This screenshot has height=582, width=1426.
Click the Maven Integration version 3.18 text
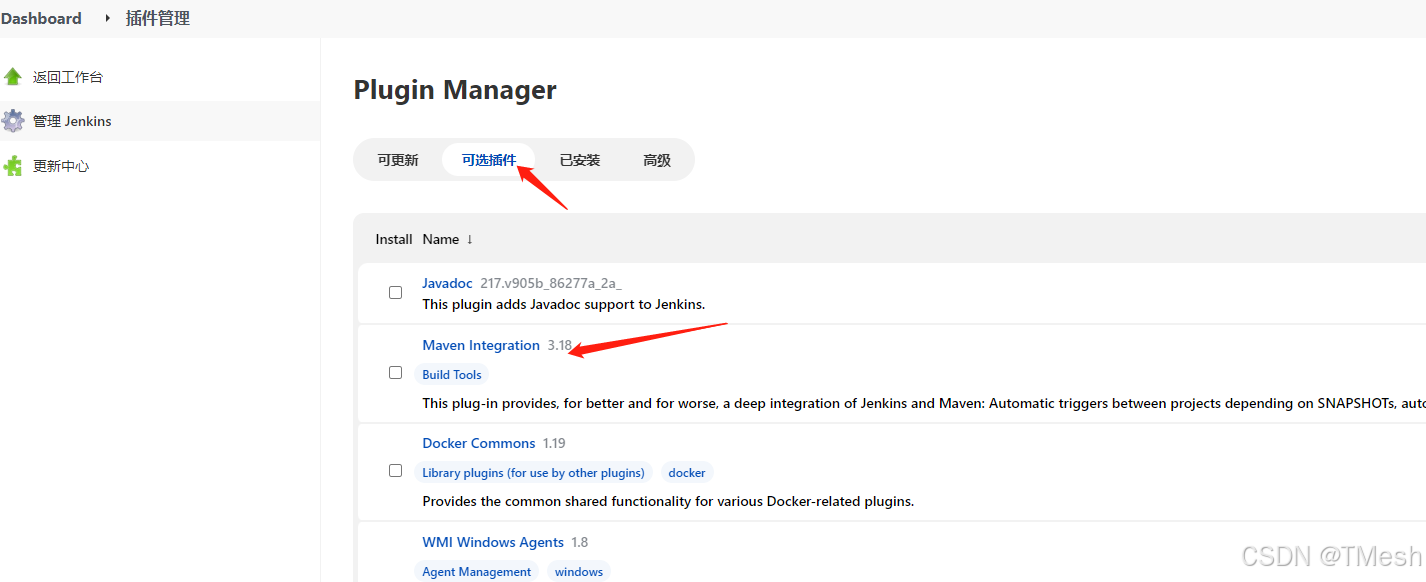pos(560,345)
